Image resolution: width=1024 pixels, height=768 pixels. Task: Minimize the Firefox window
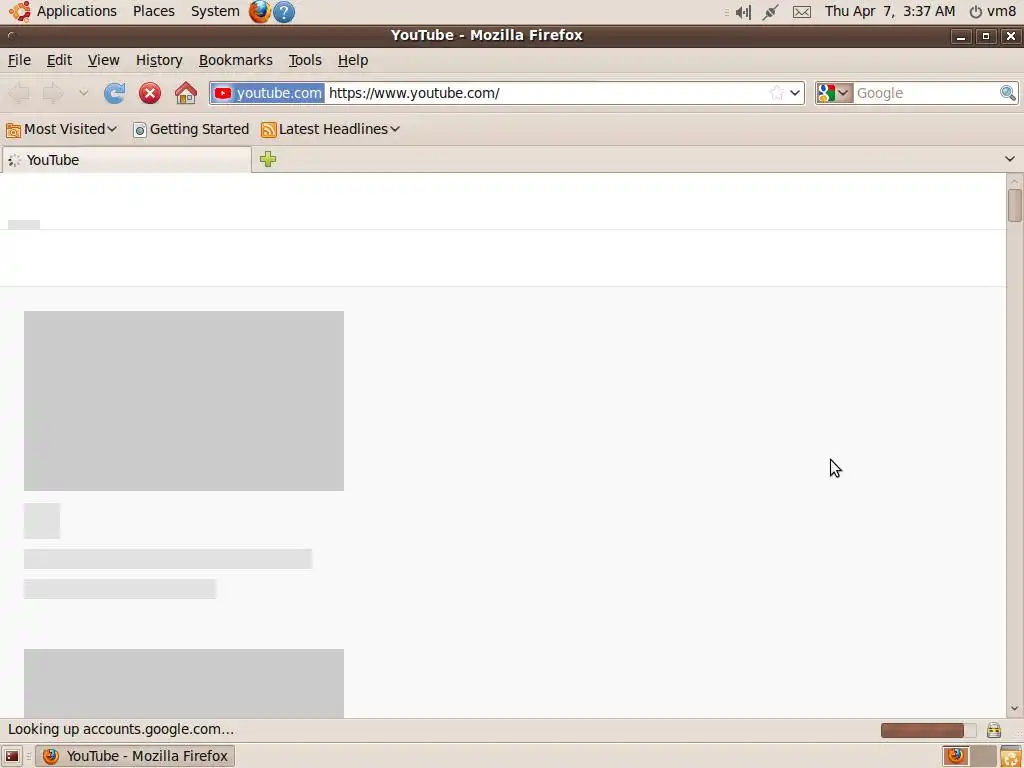click(961, 36)
